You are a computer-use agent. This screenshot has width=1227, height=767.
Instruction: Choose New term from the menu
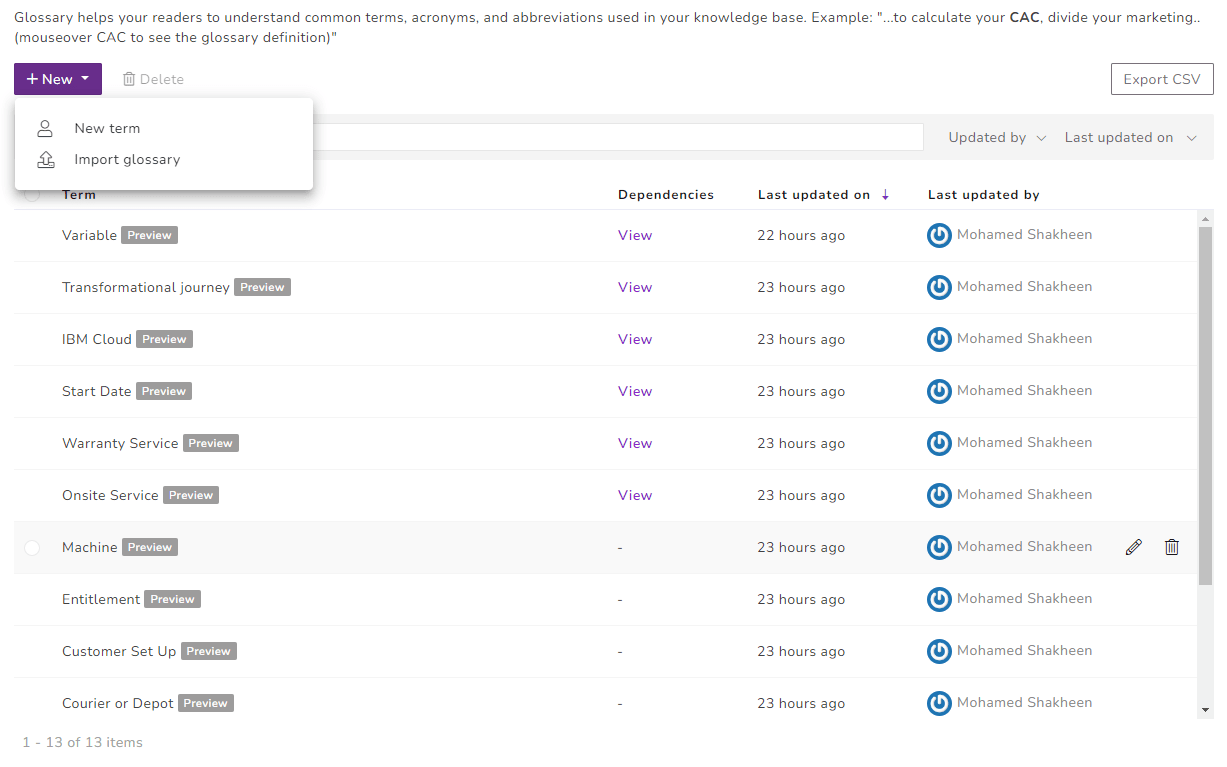[107, 128]
